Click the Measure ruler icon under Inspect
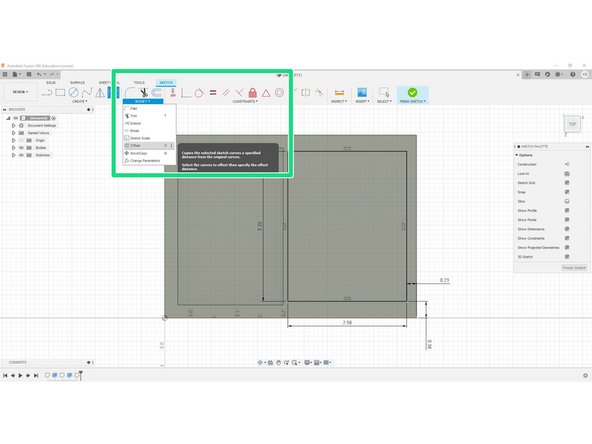 click(x=339, y=92)
